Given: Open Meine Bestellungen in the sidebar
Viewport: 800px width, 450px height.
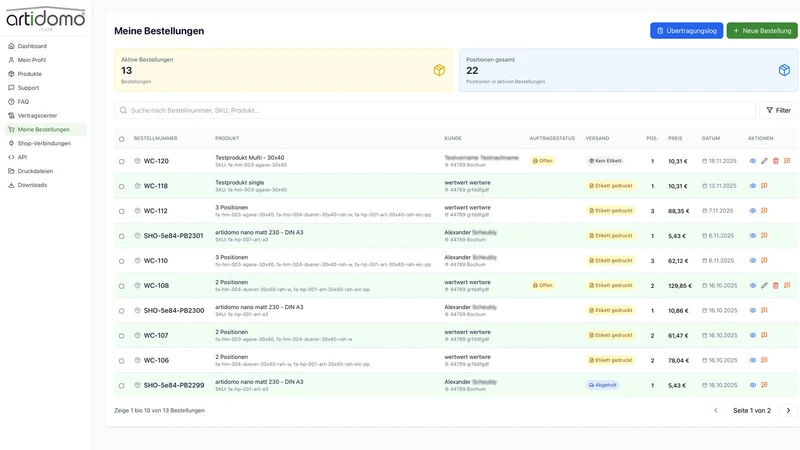Looking at the screenshot, I should (45, 129).
